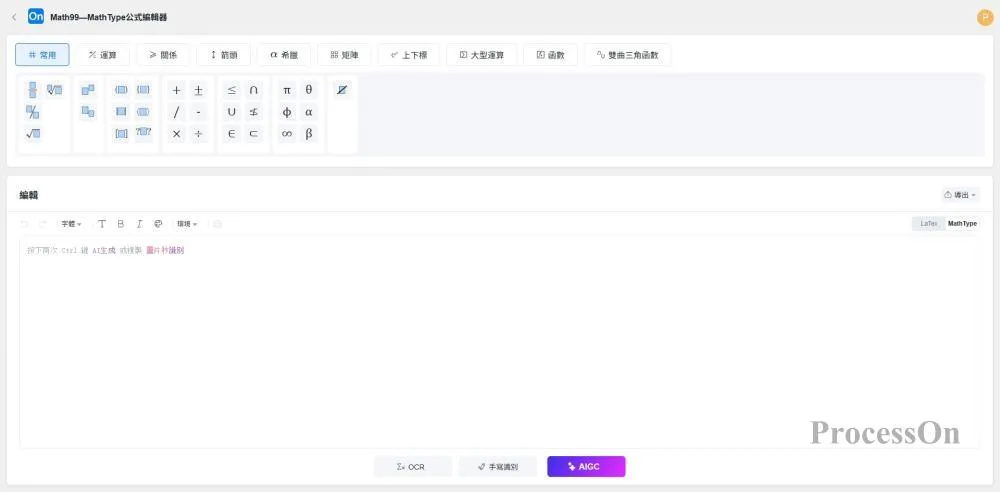The width and height of the screenshot is (1000, 492).
Task: Open the 希臘 Greek letters tab
Action: (284, 55)
